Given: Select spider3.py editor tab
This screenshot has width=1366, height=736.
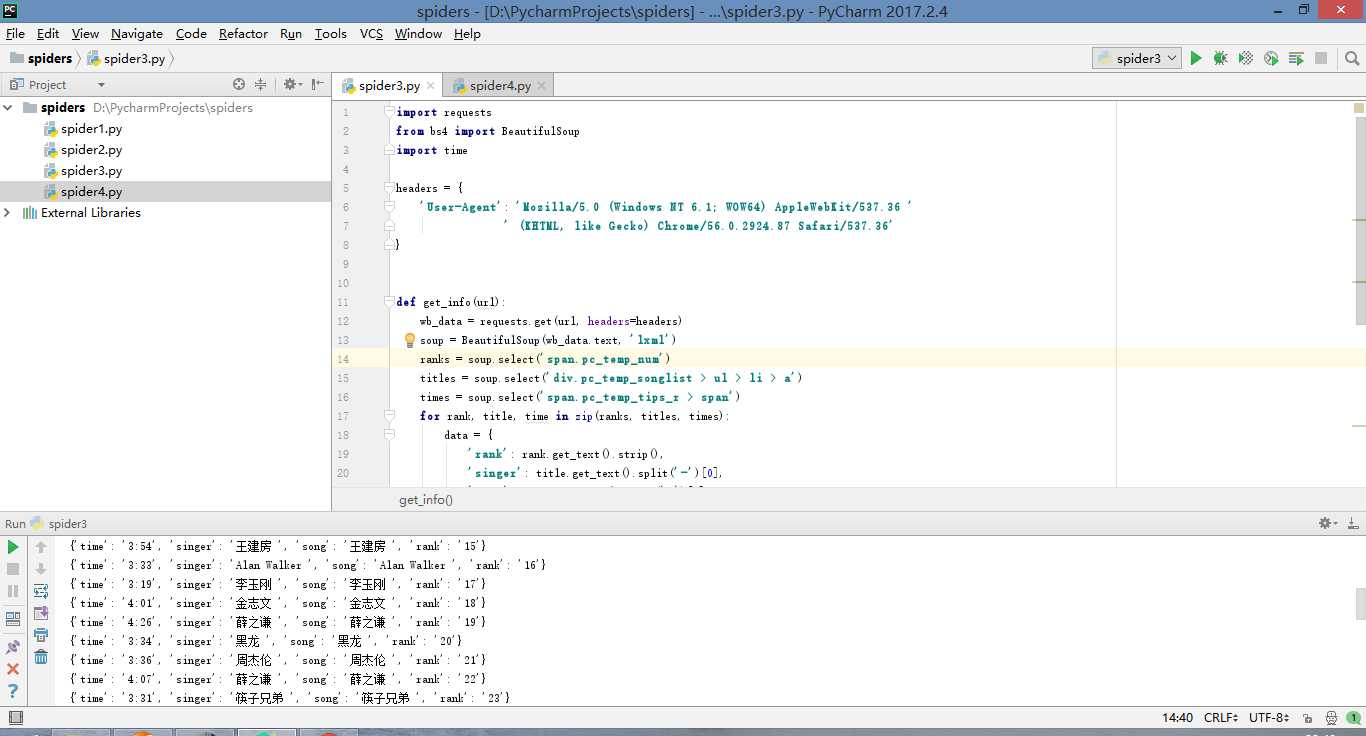Looking at the screenshot, I should [389, 86].
